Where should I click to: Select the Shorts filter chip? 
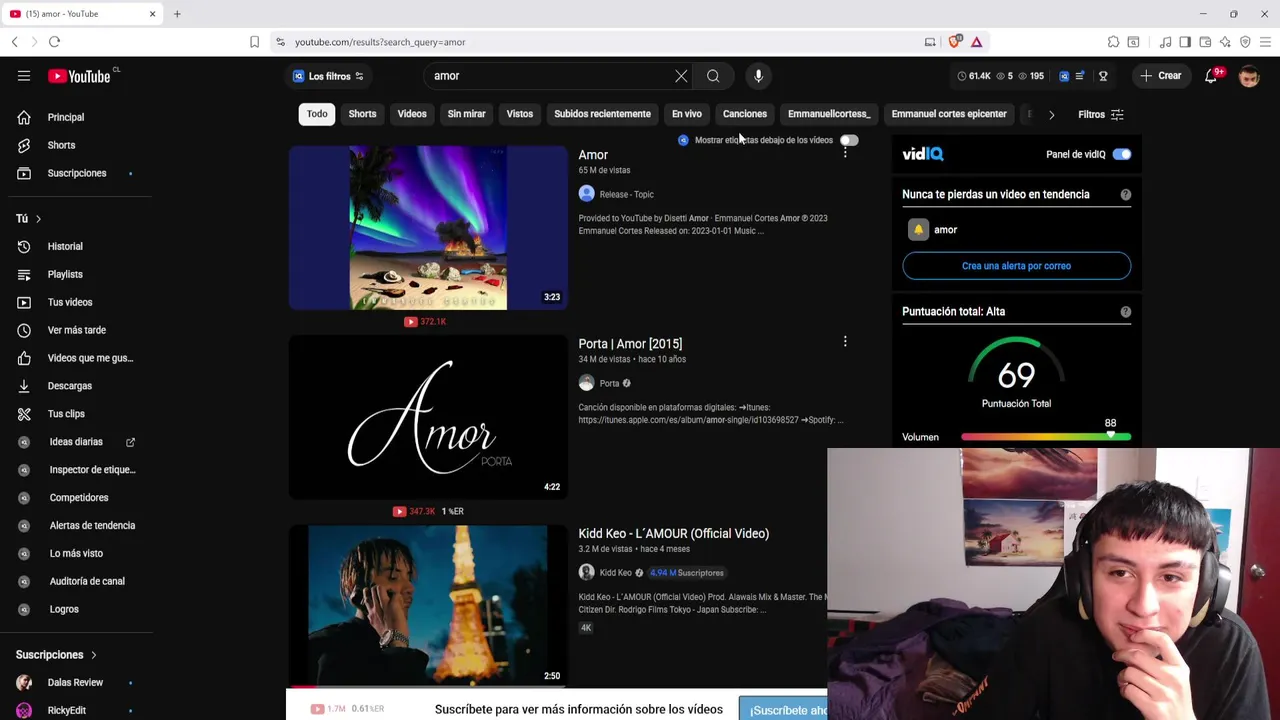362,114
